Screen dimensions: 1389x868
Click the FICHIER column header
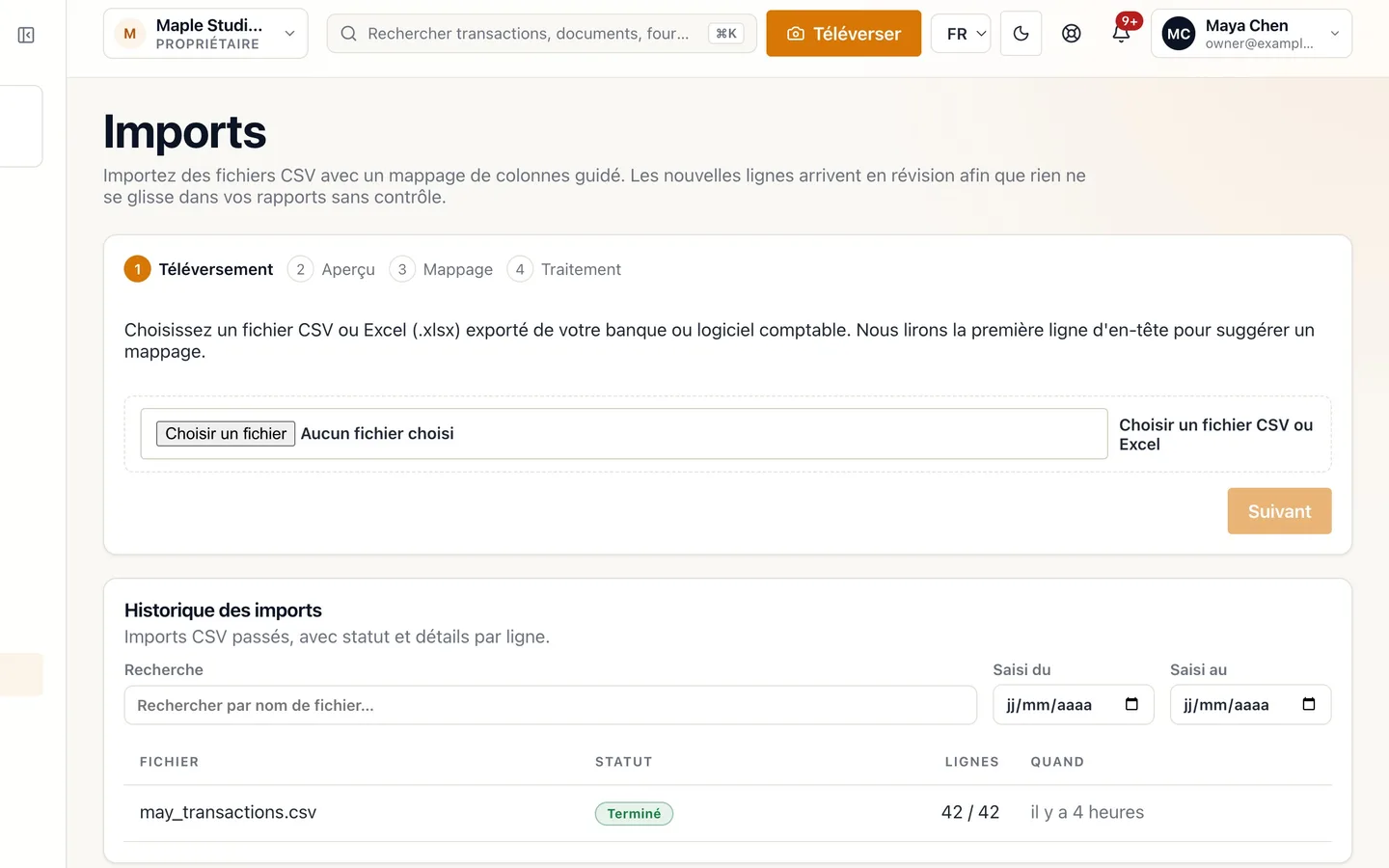169,762
